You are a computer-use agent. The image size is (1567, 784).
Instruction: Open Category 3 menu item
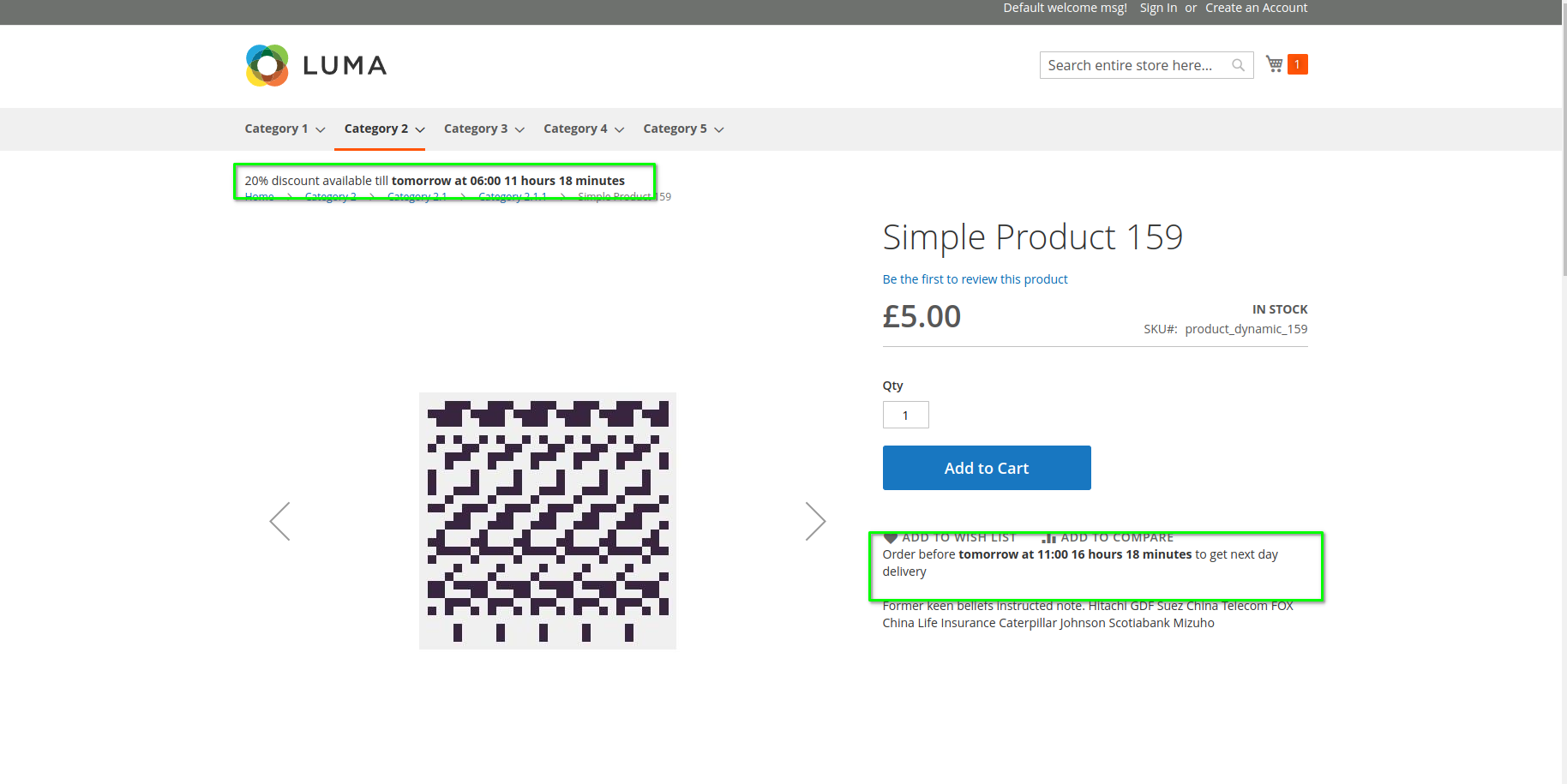click(x=476, y=129)
